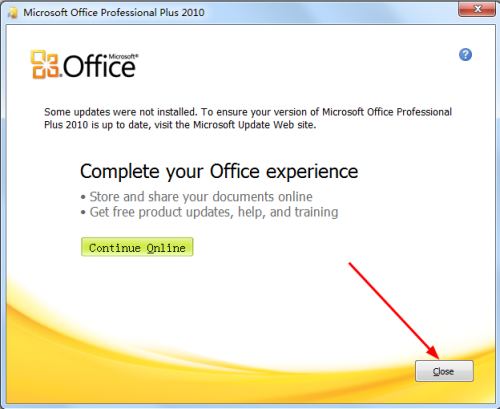Click the bullet dot before Store and share
Viewport: 500px width, 409px height.
(x=83, y=197)
